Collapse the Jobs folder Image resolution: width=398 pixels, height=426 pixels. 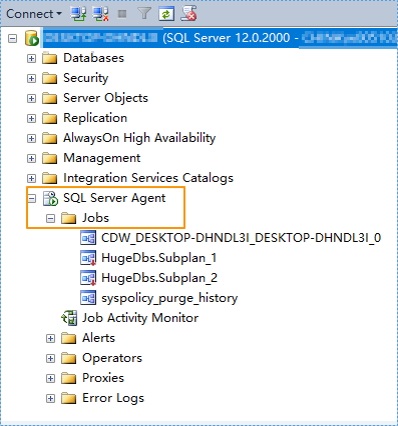point(50,218)
